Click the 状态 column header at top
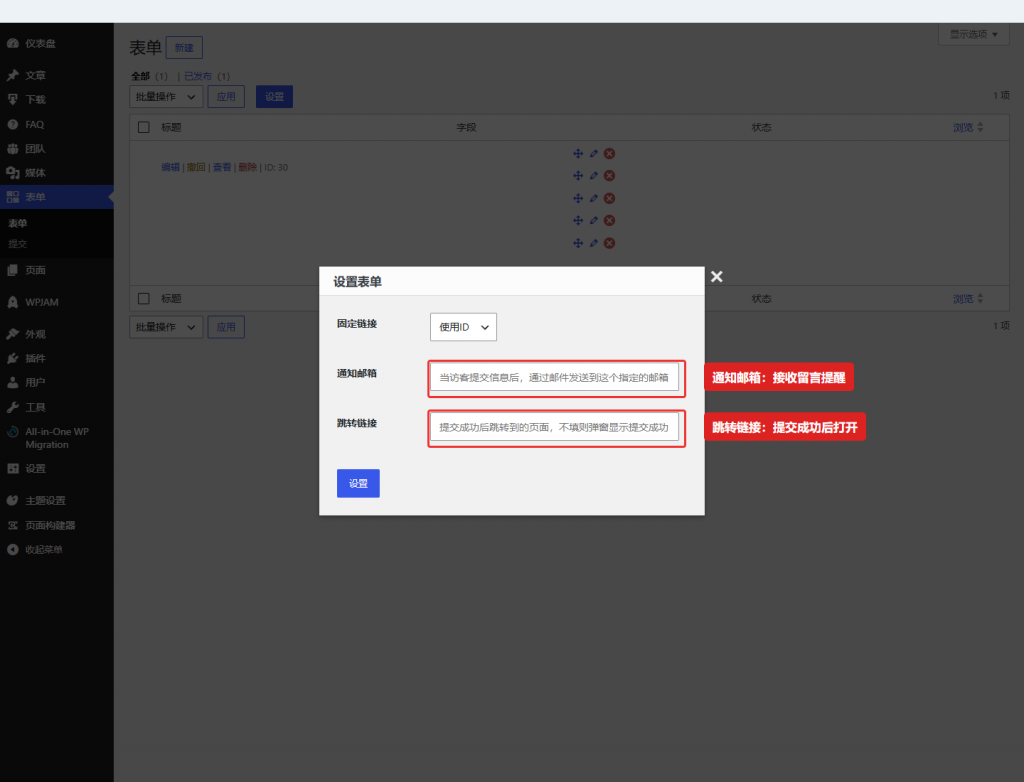Viewport: 1024px width, 782px height. click(761, 127)
